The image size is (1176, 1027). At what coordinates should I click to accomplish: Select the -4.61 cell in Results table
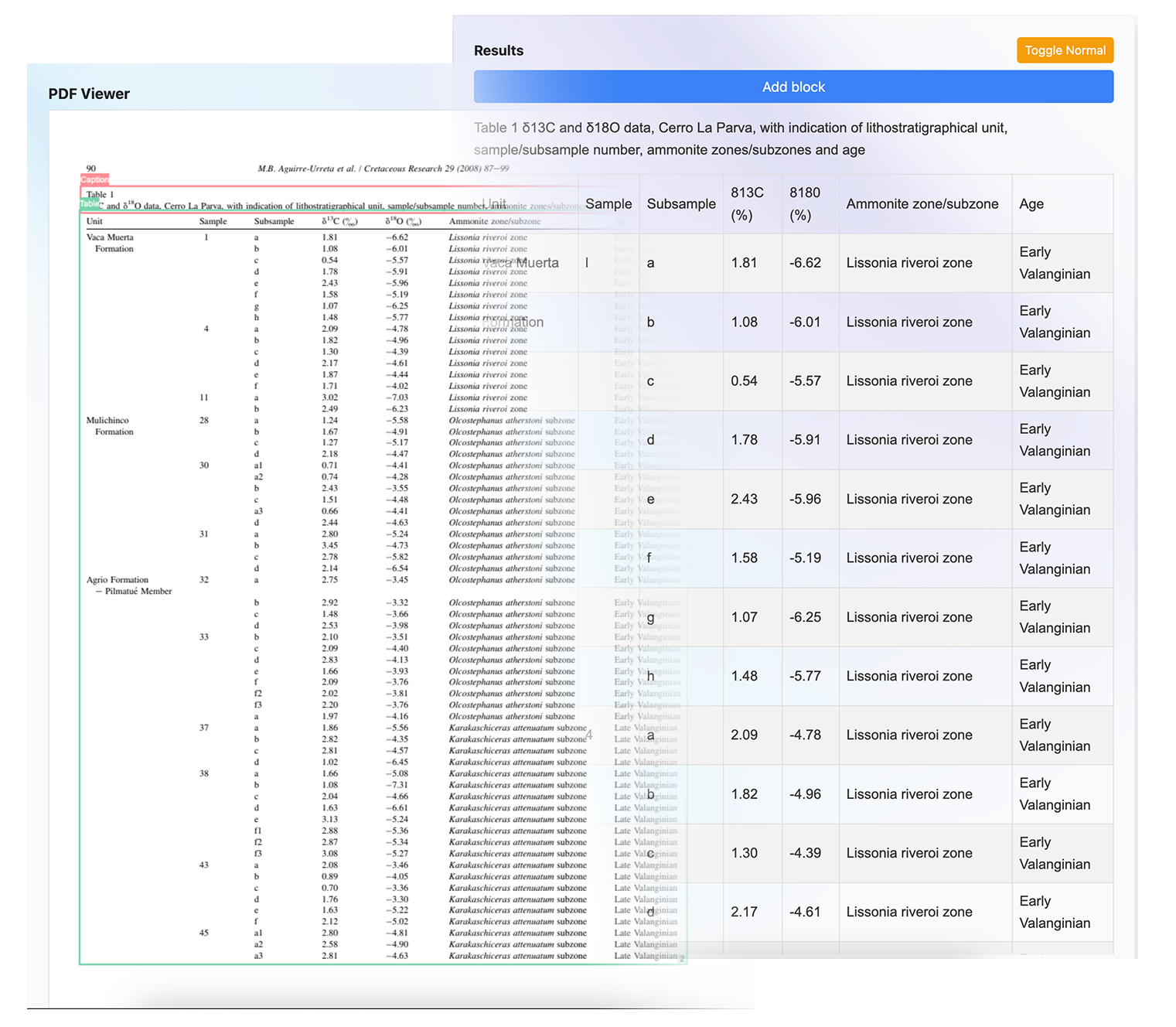point(810,912)
